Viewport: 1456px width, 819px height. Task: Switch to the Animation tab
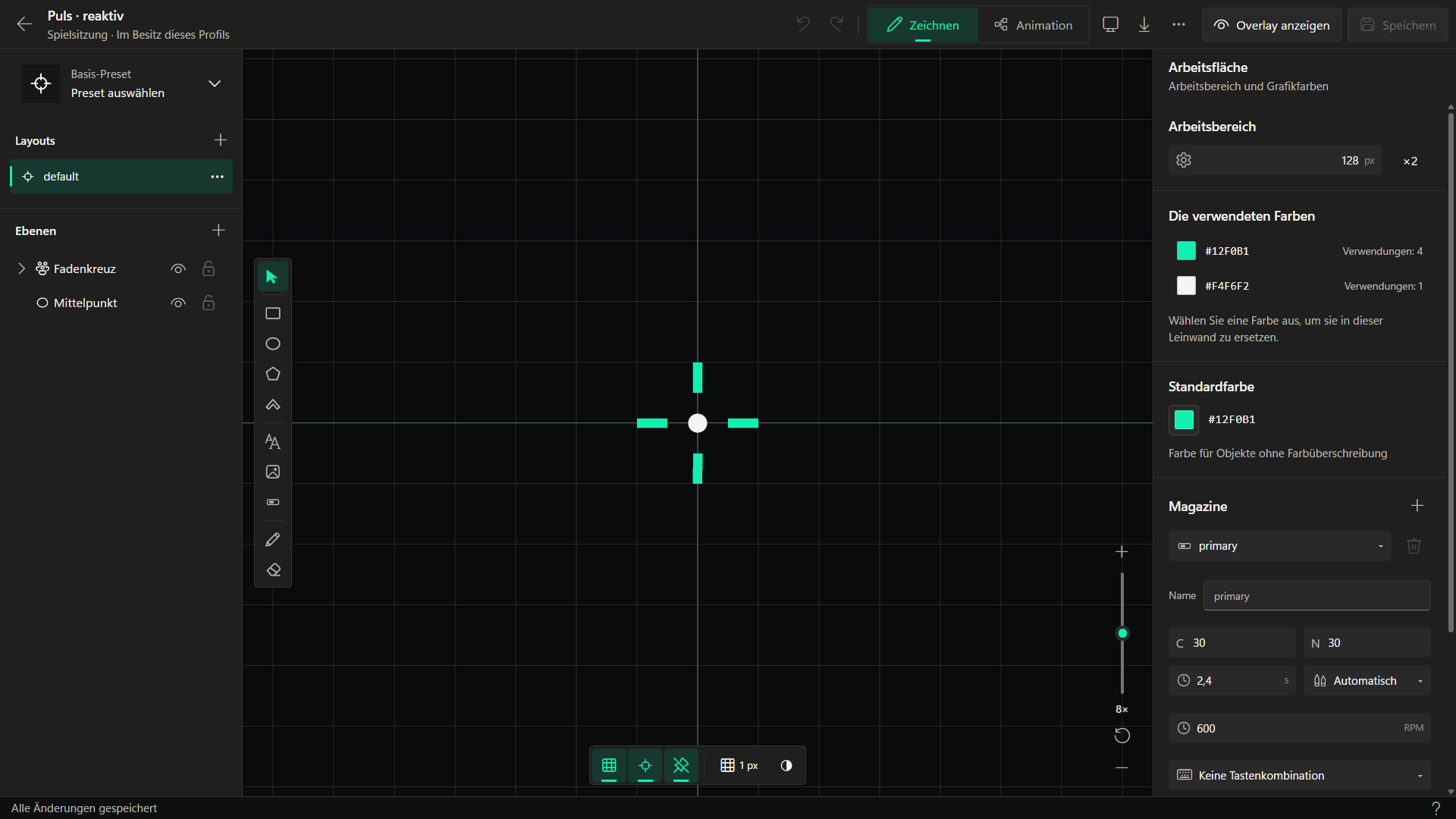(1033, 25)
